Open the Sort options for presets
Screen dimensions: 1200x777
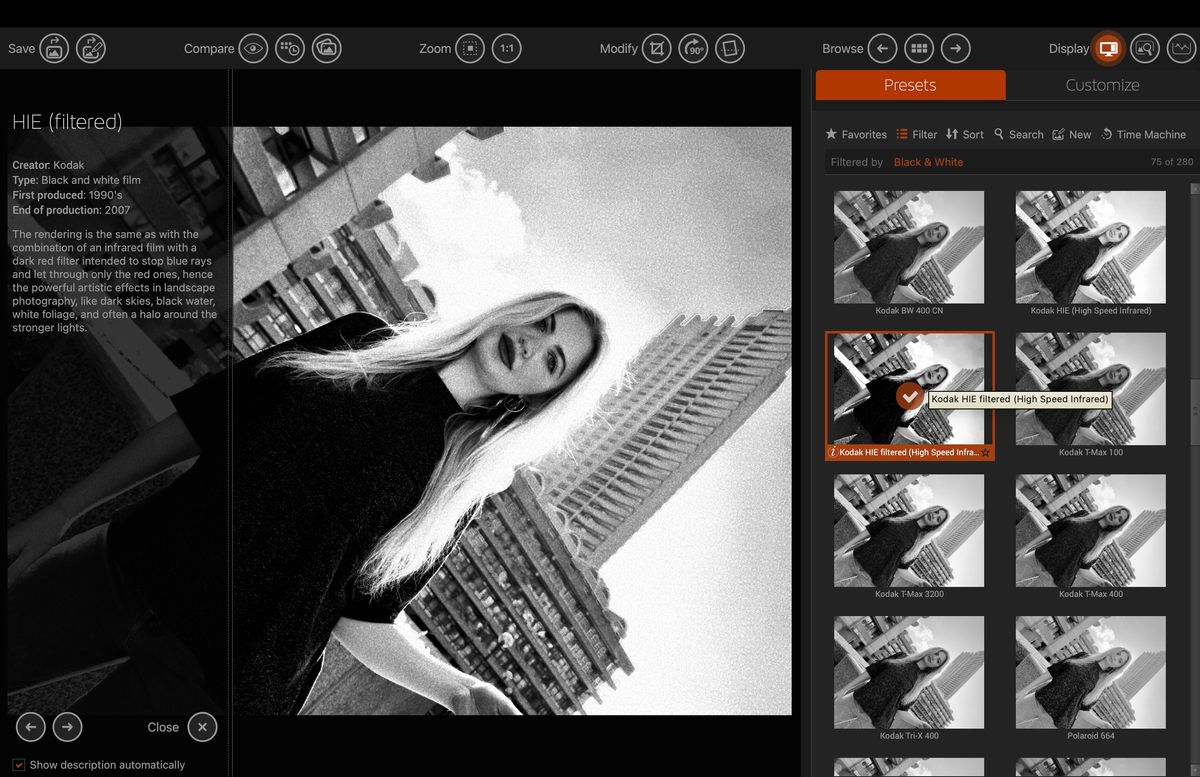click(x=965, y=134)
